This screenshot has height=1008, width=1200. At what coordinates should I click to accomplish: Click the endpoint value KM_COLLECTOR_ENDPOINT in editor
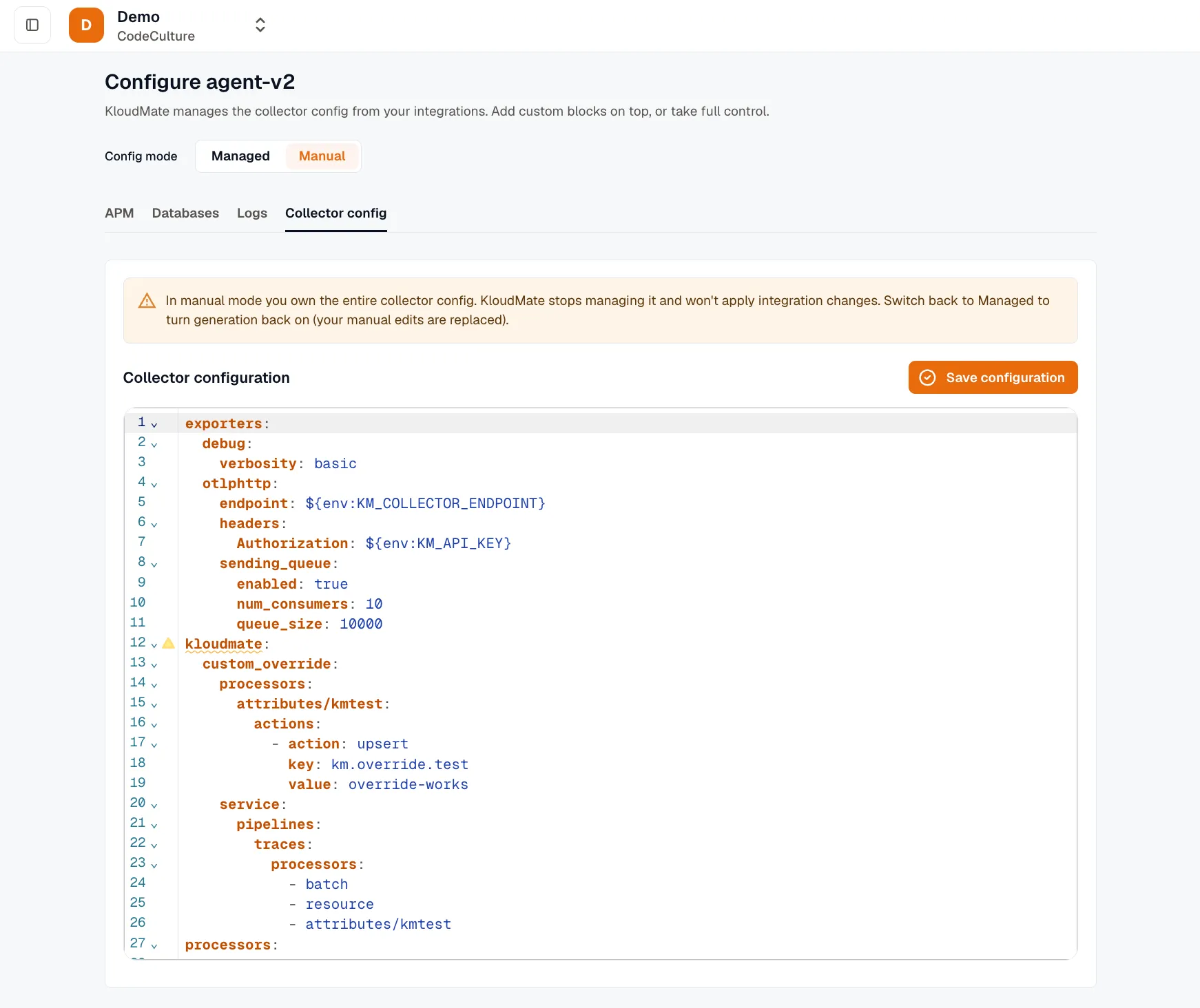[x=425, y=504]
